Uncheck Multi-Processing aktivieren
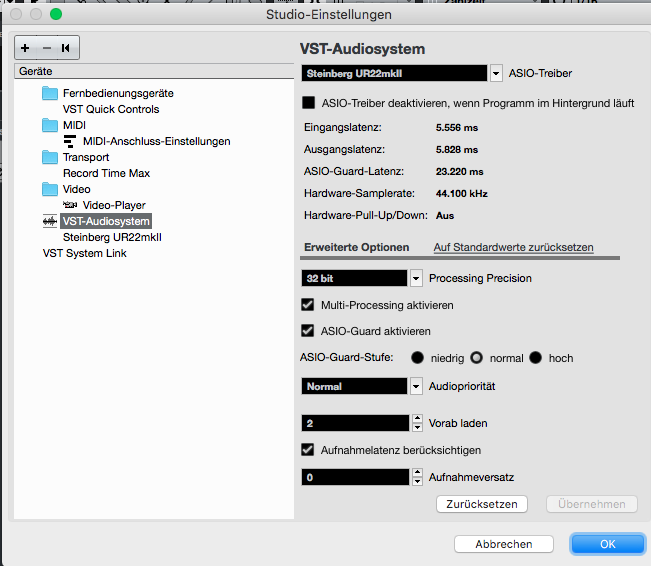Viewport: 651px width, 566px height. coord(308,305)
